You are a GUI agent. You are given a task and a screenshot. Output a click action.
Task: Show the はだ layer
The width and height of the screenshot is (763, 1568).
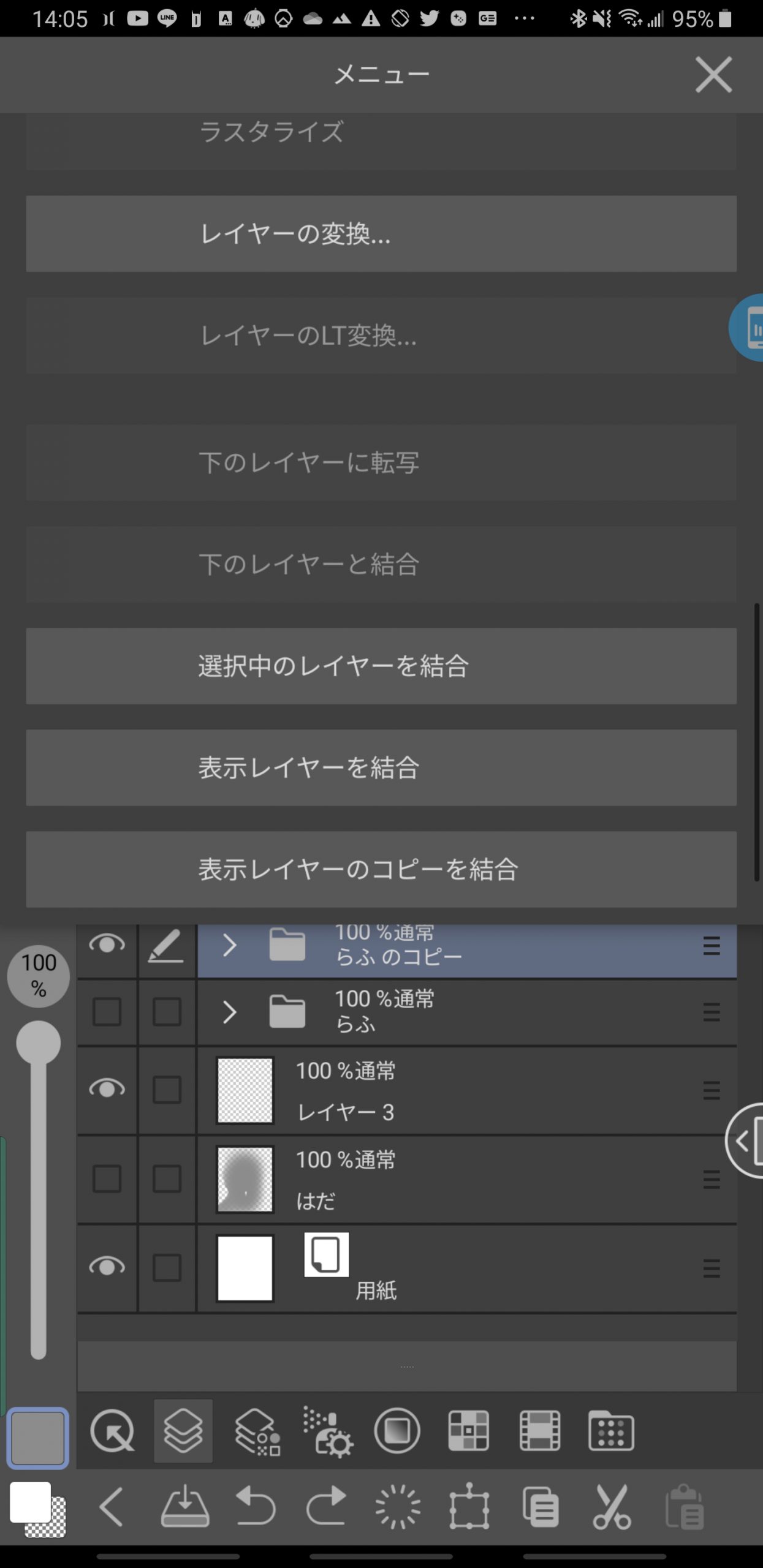pos(107,1178)
